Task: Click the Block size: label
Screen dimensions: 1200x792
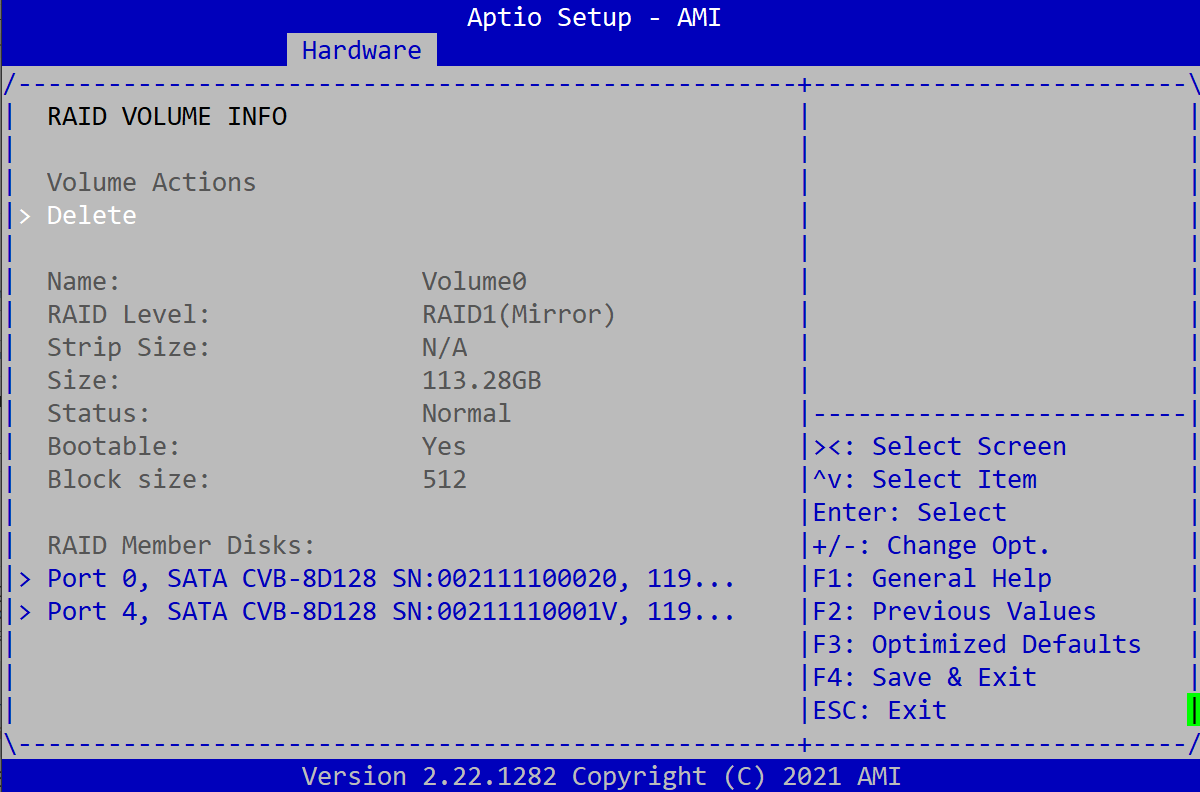Action: tap(129, 479)
